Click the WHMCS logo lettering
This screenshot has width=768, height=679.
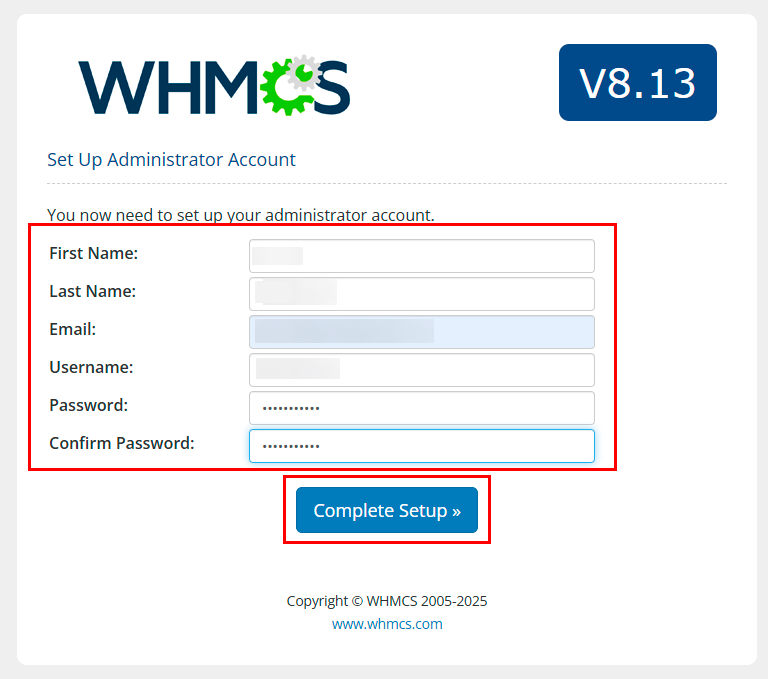[x=214, y=86]
